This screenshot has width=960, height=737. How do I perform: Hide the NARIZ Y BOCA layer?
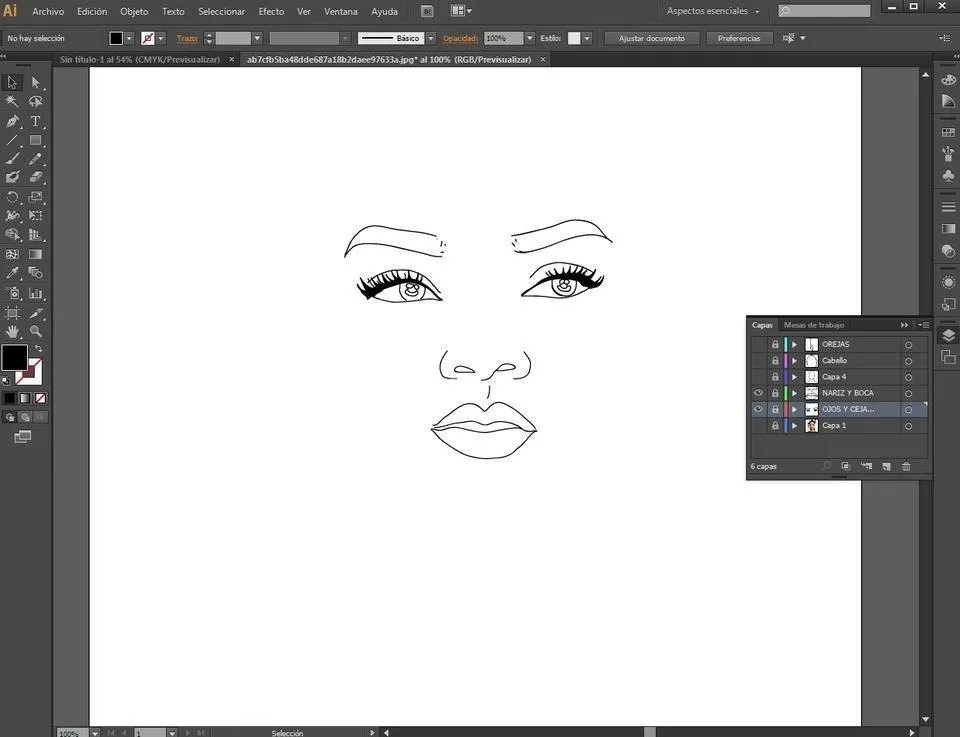[x=758, y=393]
